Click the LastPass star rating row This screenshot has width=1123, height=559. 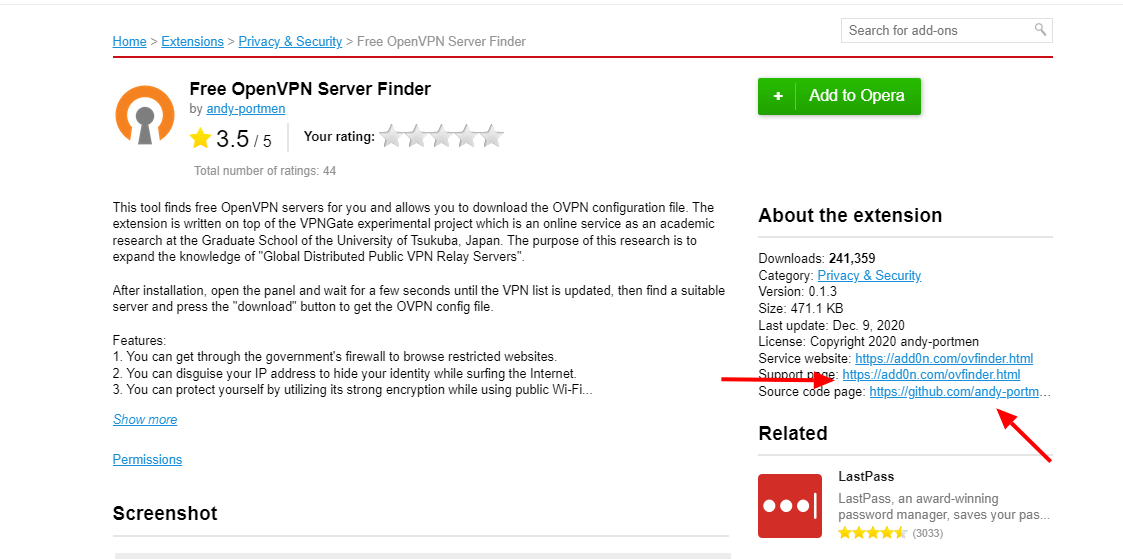click(872, 533)
